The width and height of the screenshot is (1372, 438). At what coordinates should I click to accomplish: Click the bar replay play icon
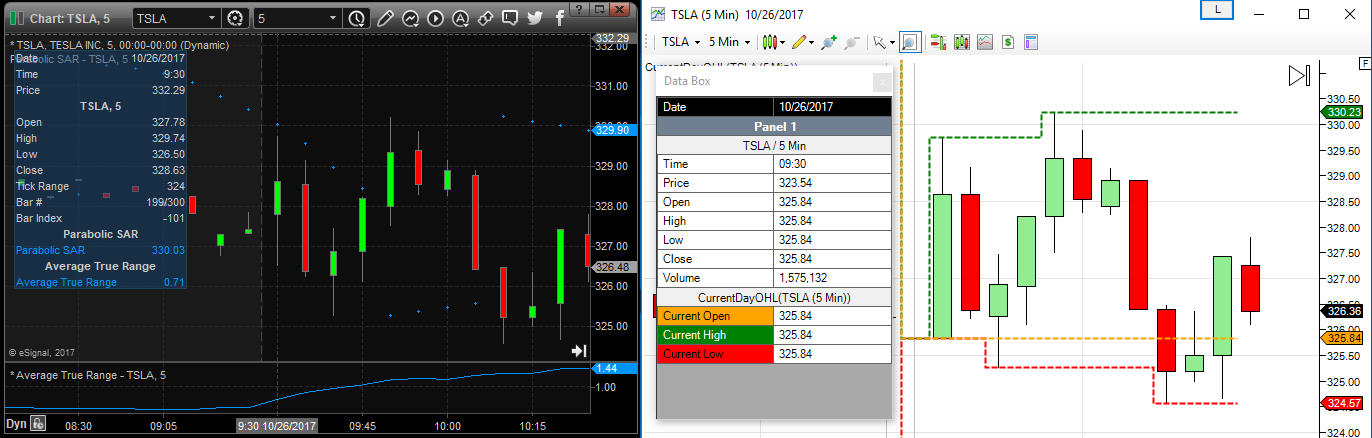pos(434,18)
